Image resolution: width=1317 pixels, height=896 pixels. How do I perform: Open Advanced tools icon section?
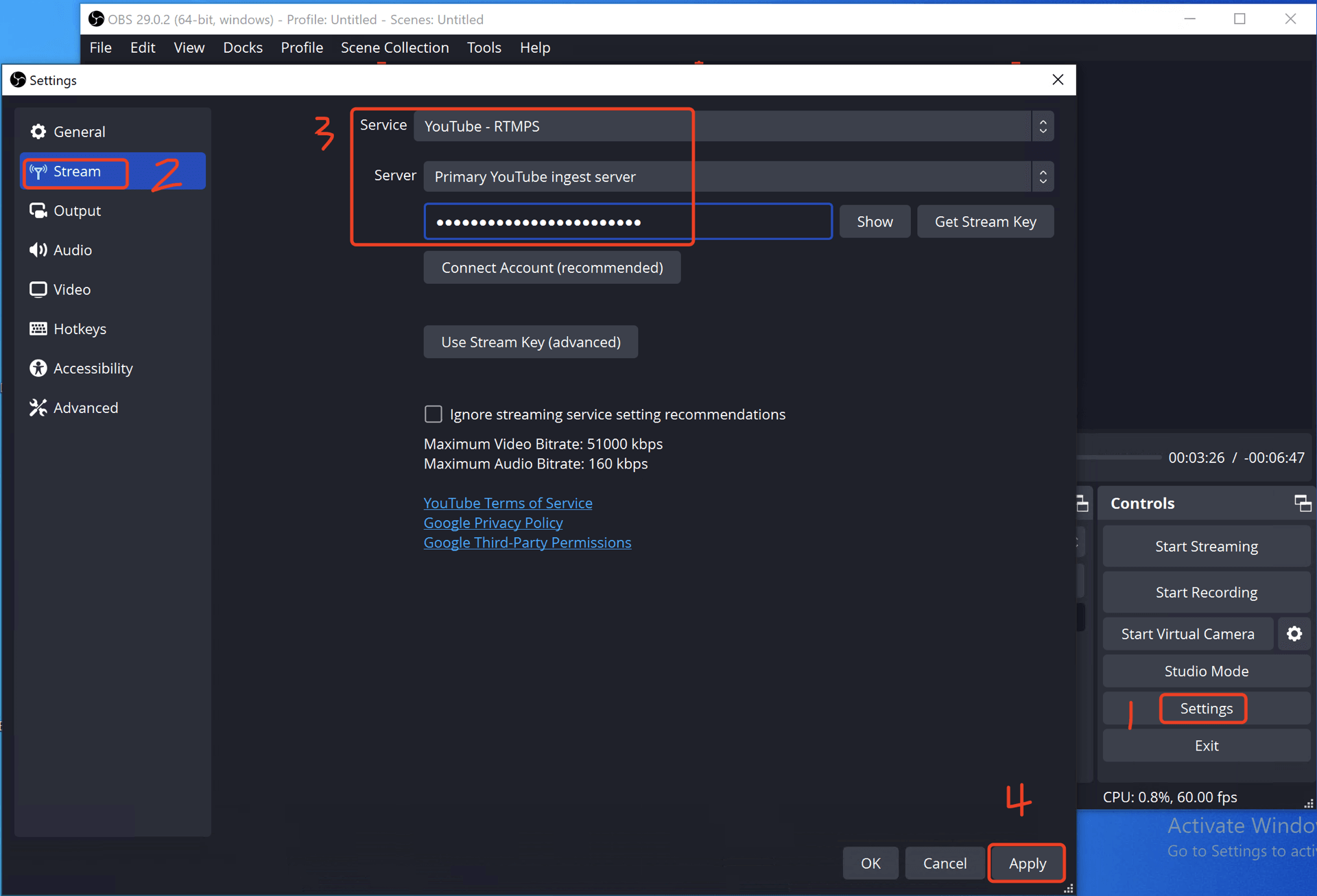[38, 408]
